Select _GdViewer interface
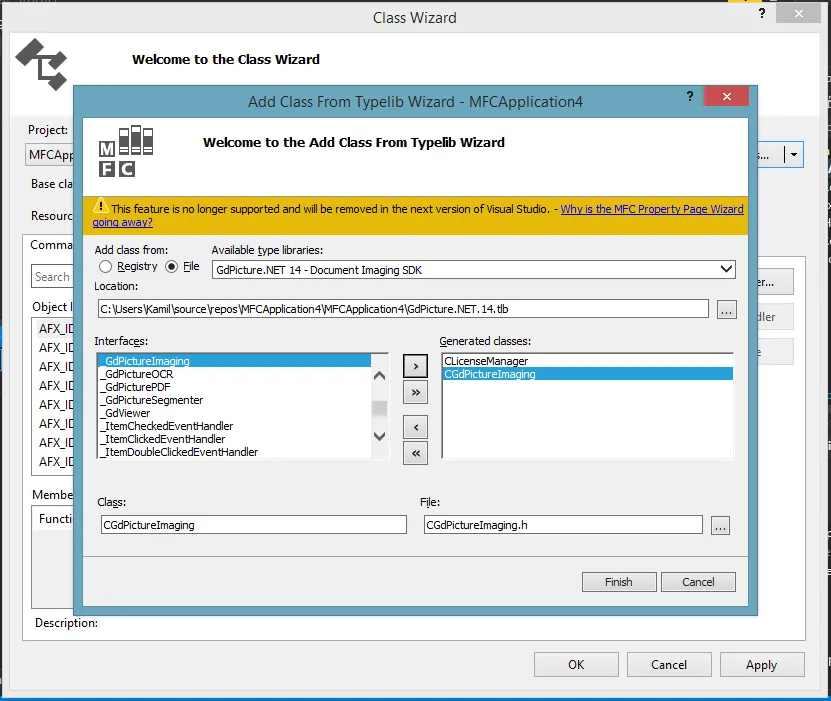This screenshot has height=701, width=831. [x=234, y=413]
